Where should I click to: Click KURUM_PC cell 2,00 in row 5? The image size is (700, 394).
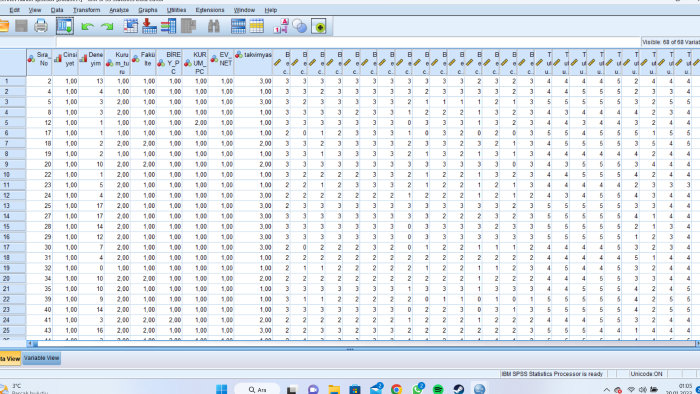pyautogui.click(x=195, y=123)
